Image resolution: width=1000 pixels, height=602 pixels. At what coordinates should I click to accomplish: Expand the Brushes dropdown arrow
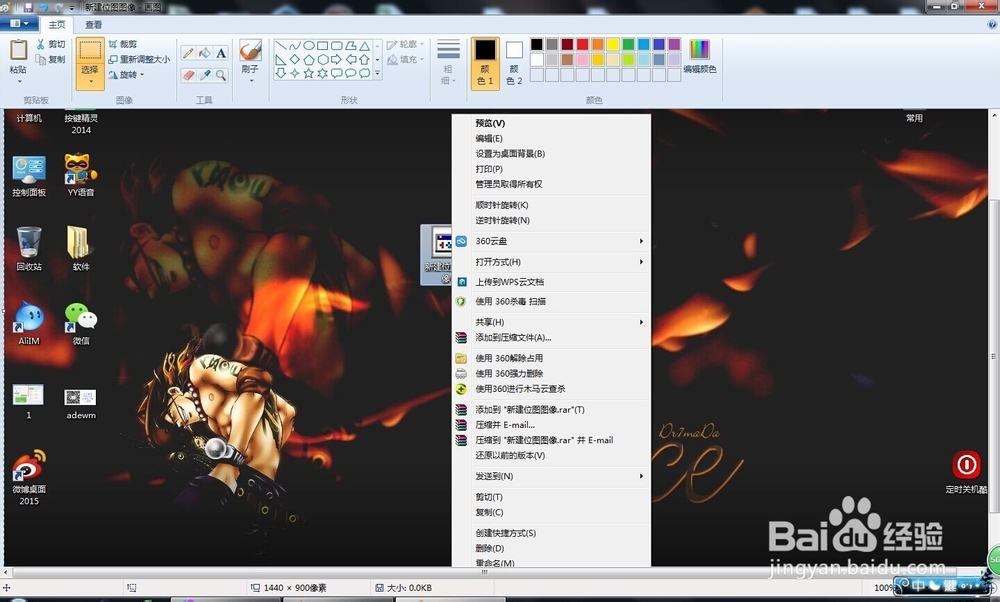(250, 80)
